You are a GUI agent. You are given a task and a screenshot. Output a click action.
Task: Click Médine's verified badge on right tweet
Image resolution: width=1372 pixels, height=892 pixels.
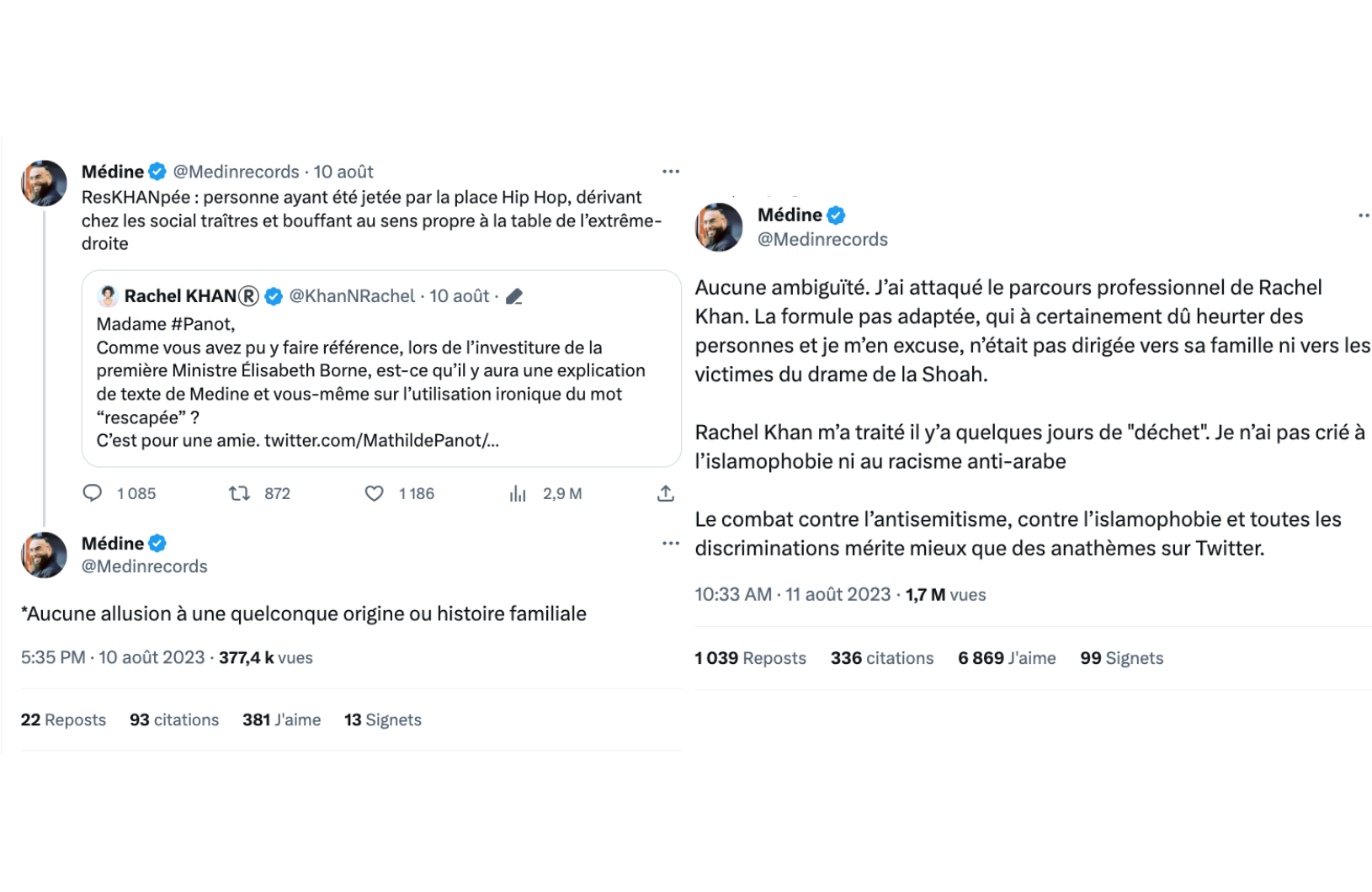coord(836,215)
